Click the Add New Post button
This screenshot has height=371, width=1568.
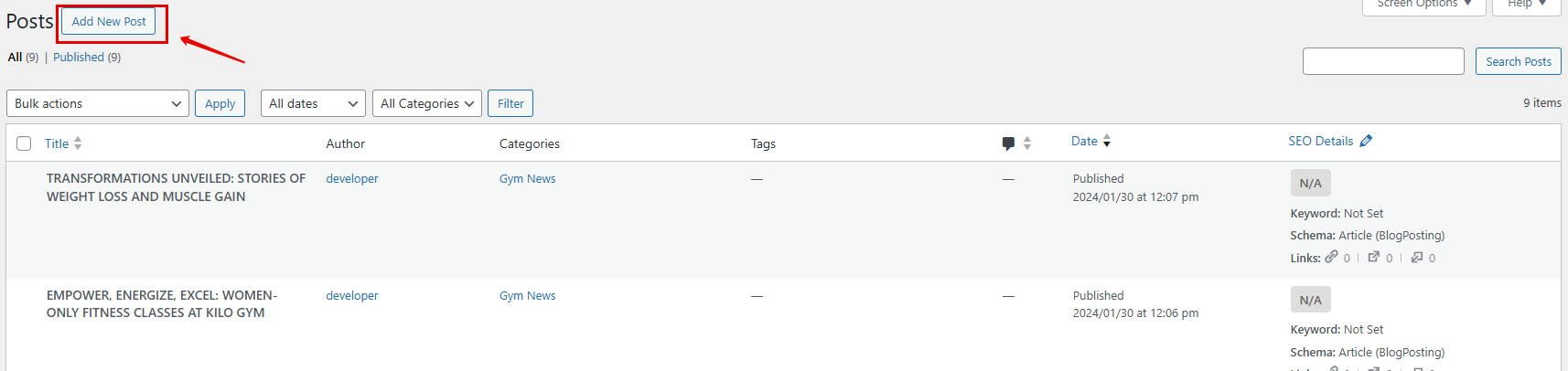click(x=109, y=21)
